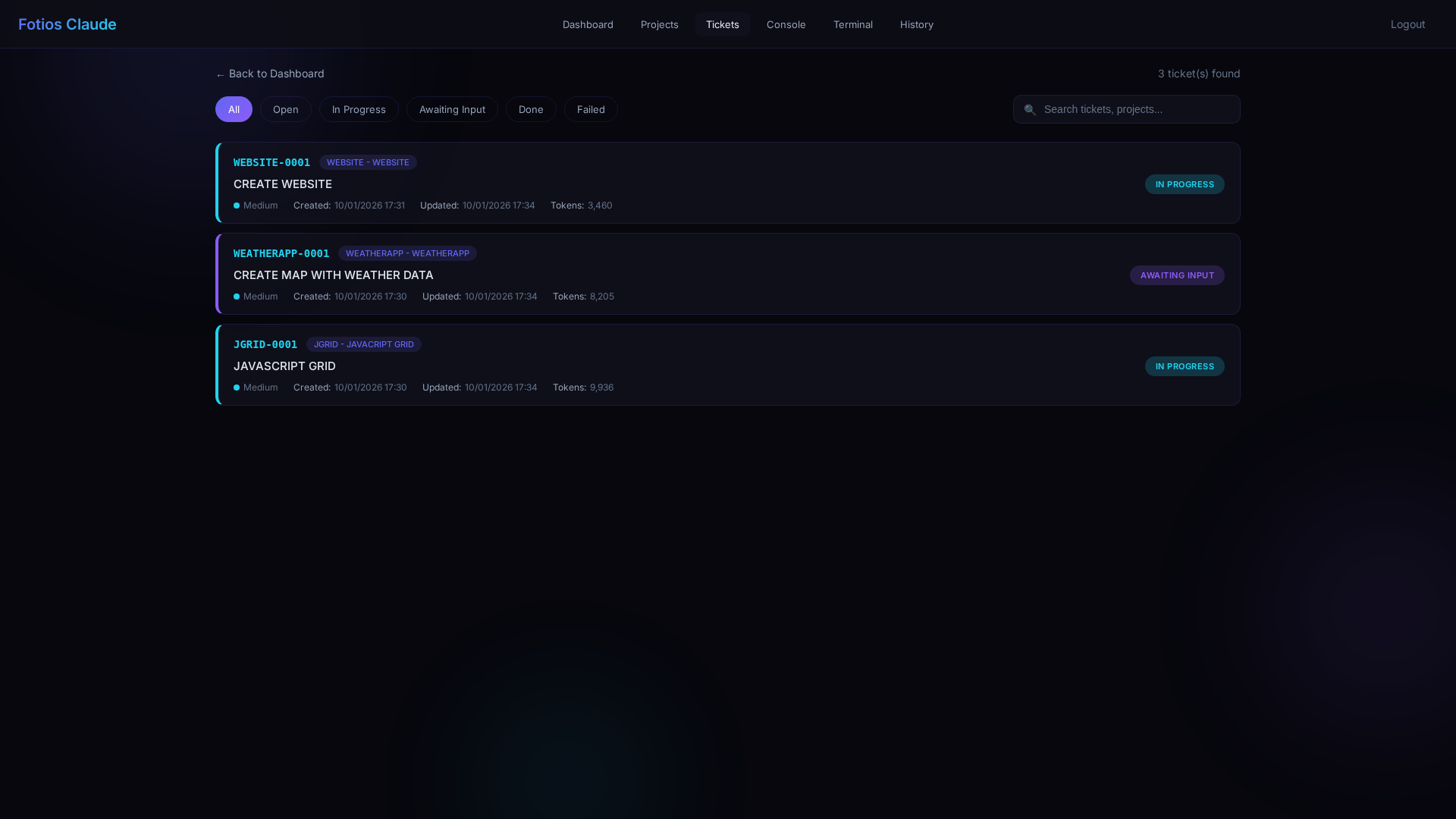The width and height of the screenshot is (1456, 819).
Task: Go back to Dashboard link
Action: click(270, 74)
